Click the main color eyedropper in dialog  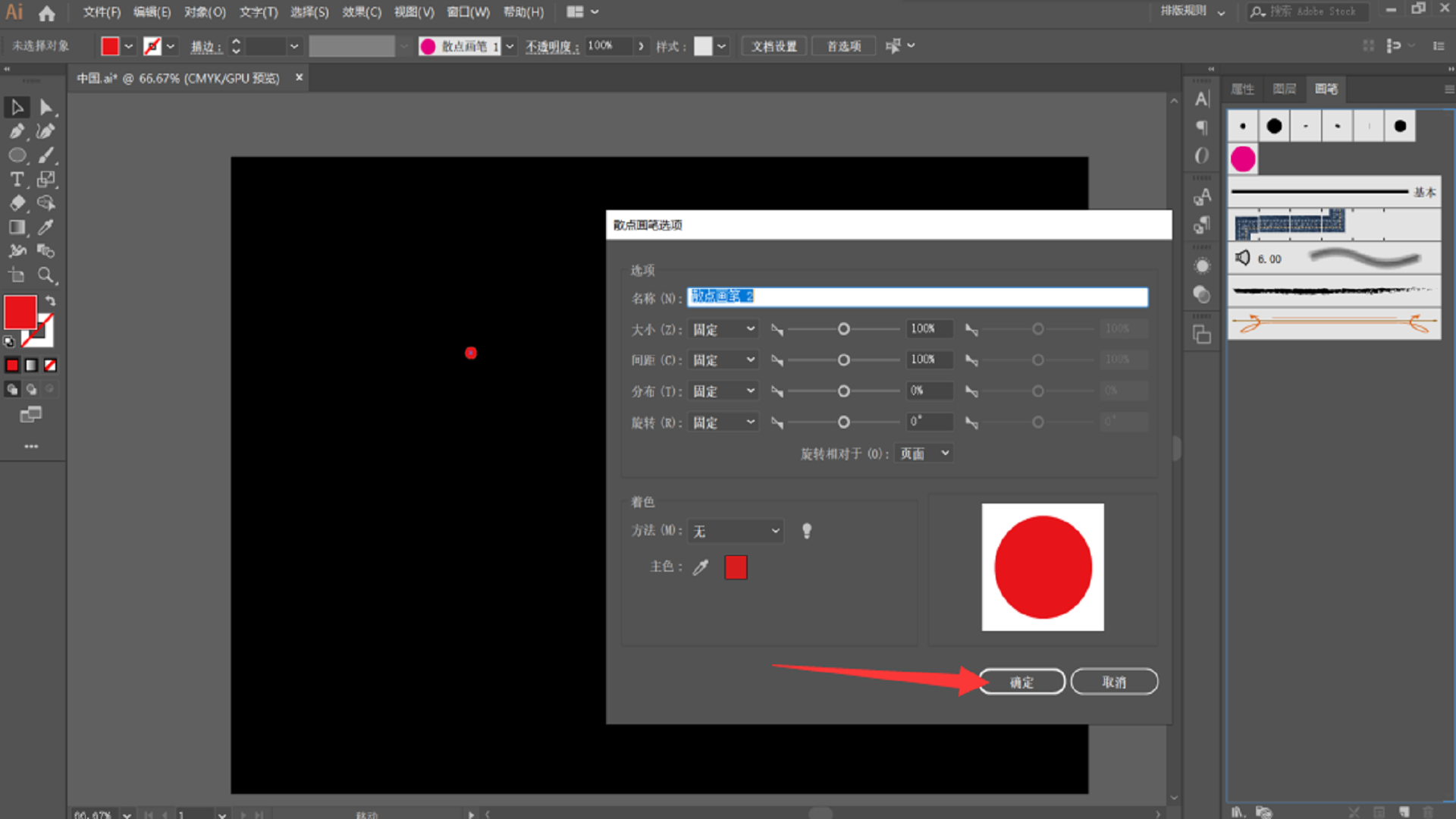point(701,567)
